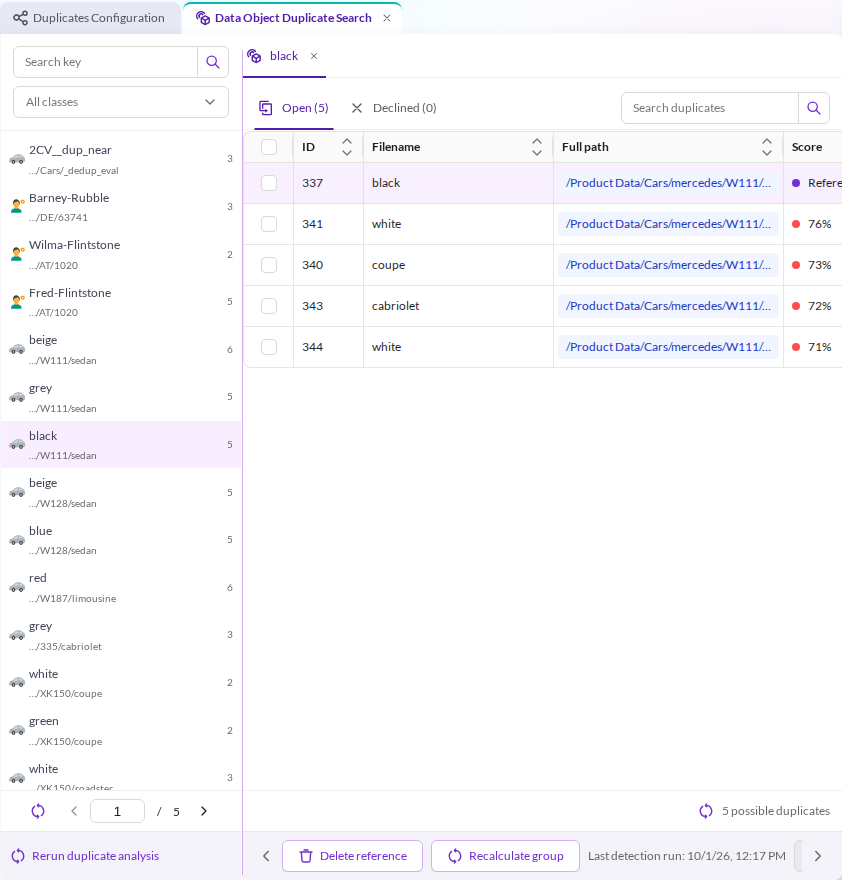Check the row with ID 340
Viewport: 842px width, 880px height.
(269, 265)
